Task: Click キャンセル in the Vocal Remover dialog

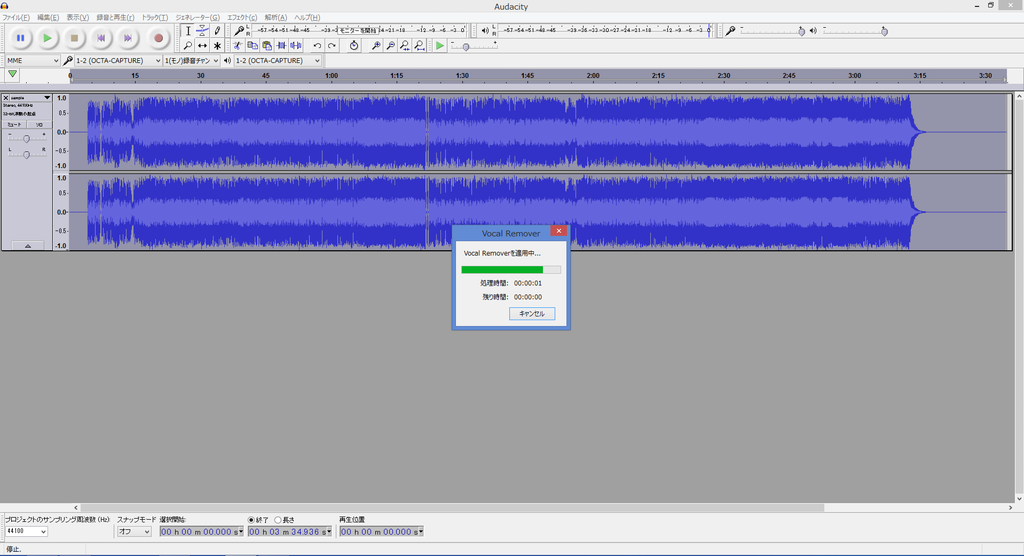Action: coord(532,314)
